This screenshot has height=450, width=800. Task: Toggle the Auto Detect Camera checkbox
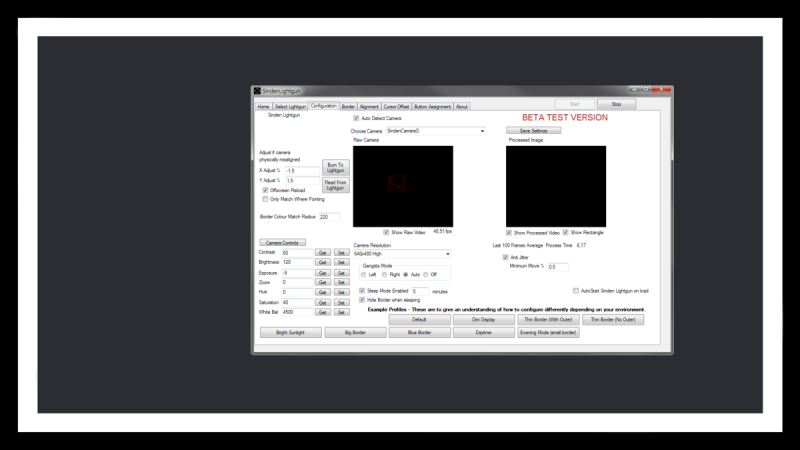pyautogui.click(x=356, y=118)
